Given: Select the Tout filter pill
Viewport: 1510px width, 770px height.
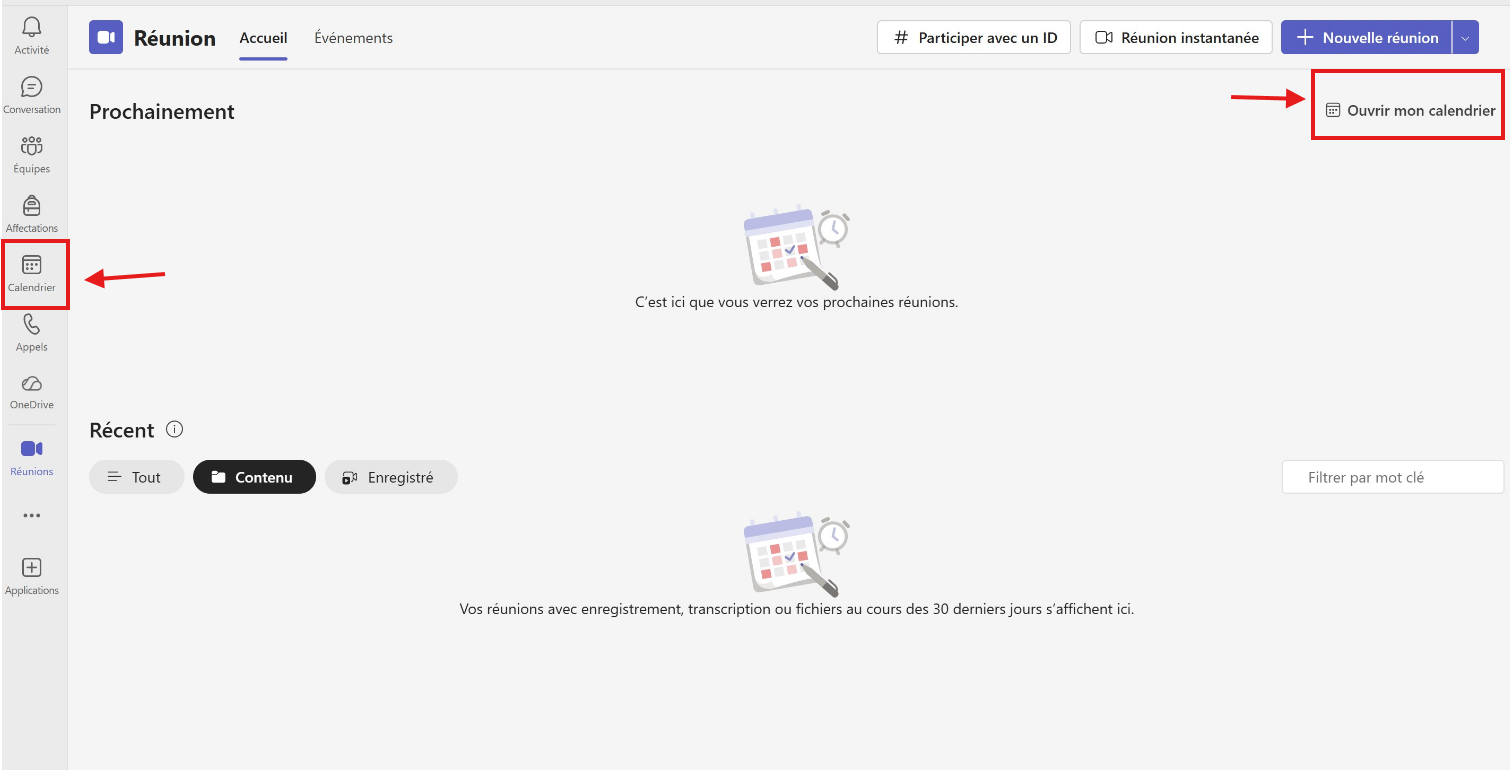Looking at the screenshot, I should [136, 477].
